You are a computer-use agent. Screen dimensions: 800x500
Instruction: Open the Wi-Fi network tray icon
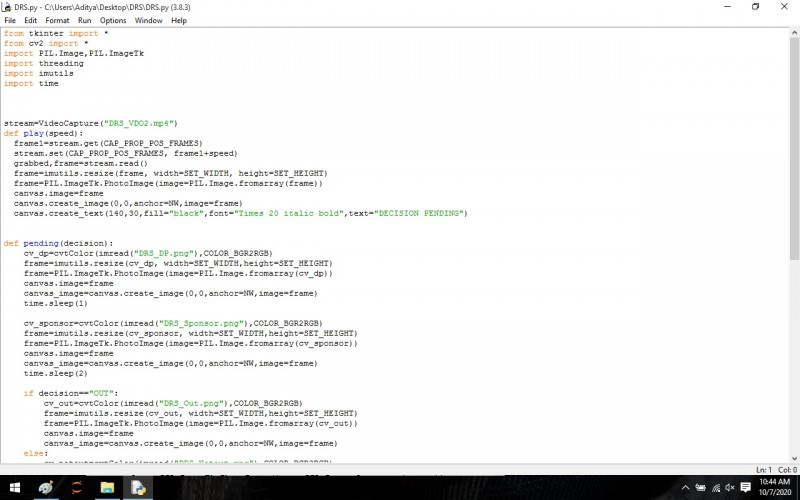(716, 488)
